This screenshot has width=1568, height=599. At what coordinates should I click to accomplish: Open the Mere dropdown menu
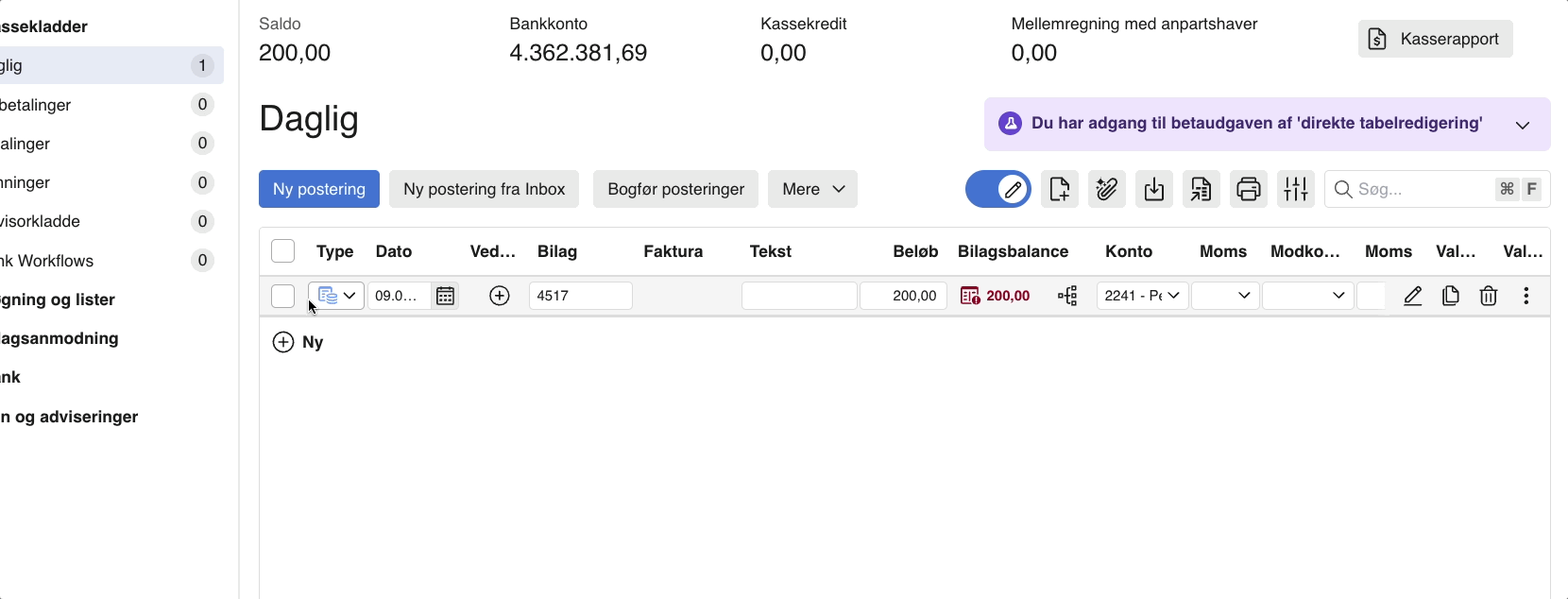click(x=812, y=189)
